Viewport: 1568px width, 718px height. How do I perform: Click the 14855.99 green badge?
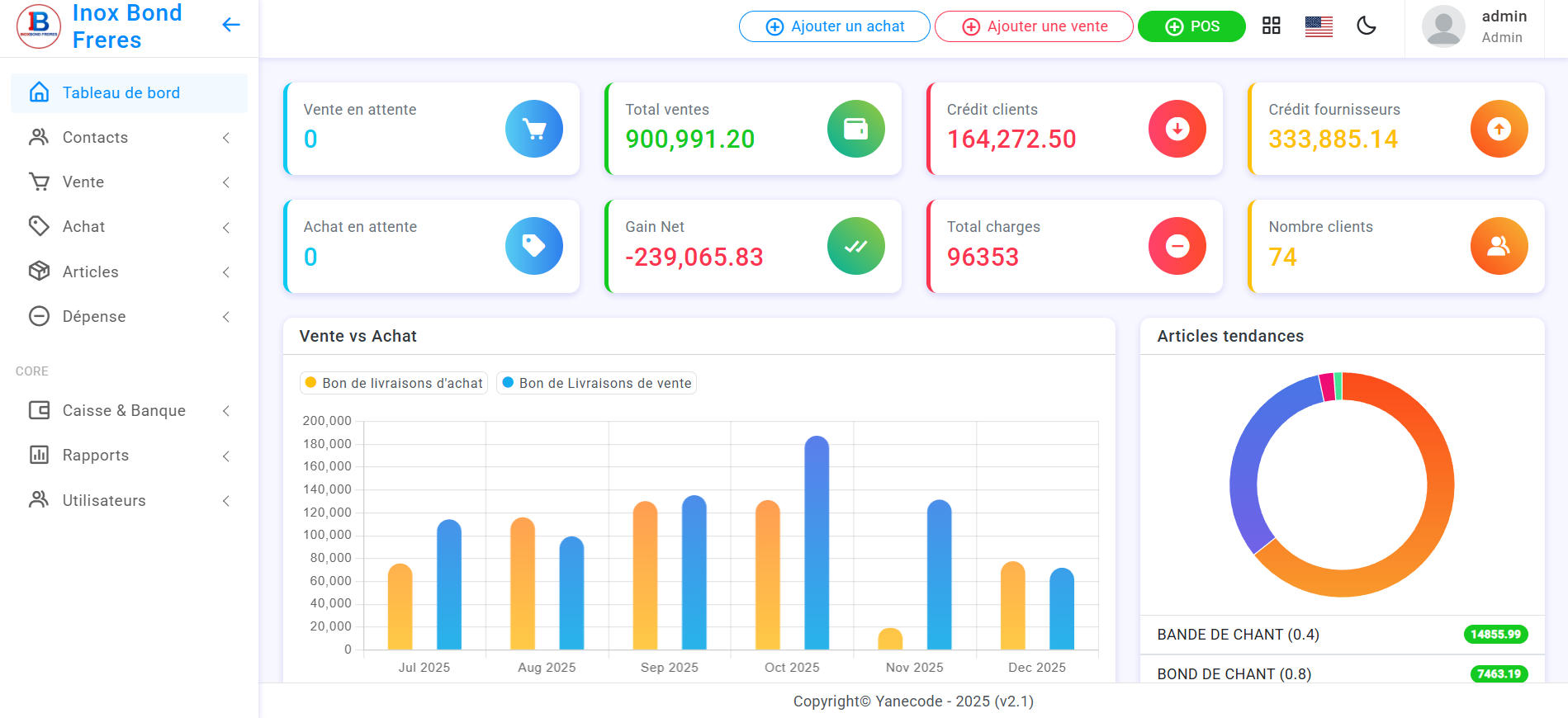(1496, 635)
